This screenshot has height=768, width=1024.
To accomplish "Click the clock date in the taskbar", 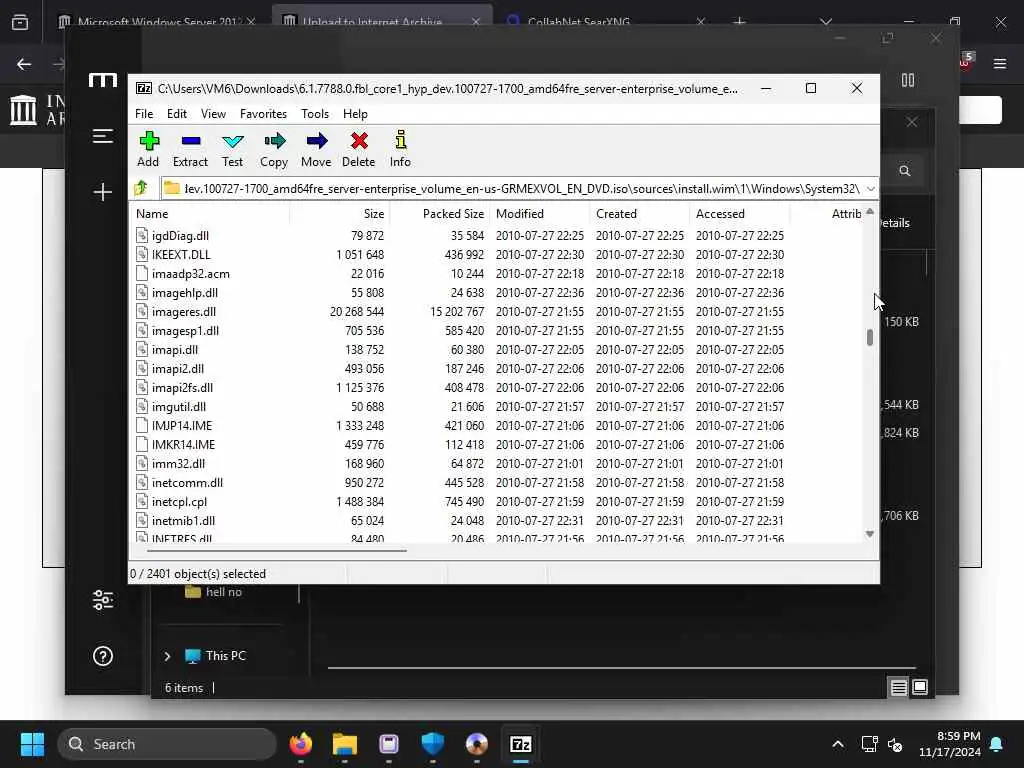I will click(x=950, y=744).
